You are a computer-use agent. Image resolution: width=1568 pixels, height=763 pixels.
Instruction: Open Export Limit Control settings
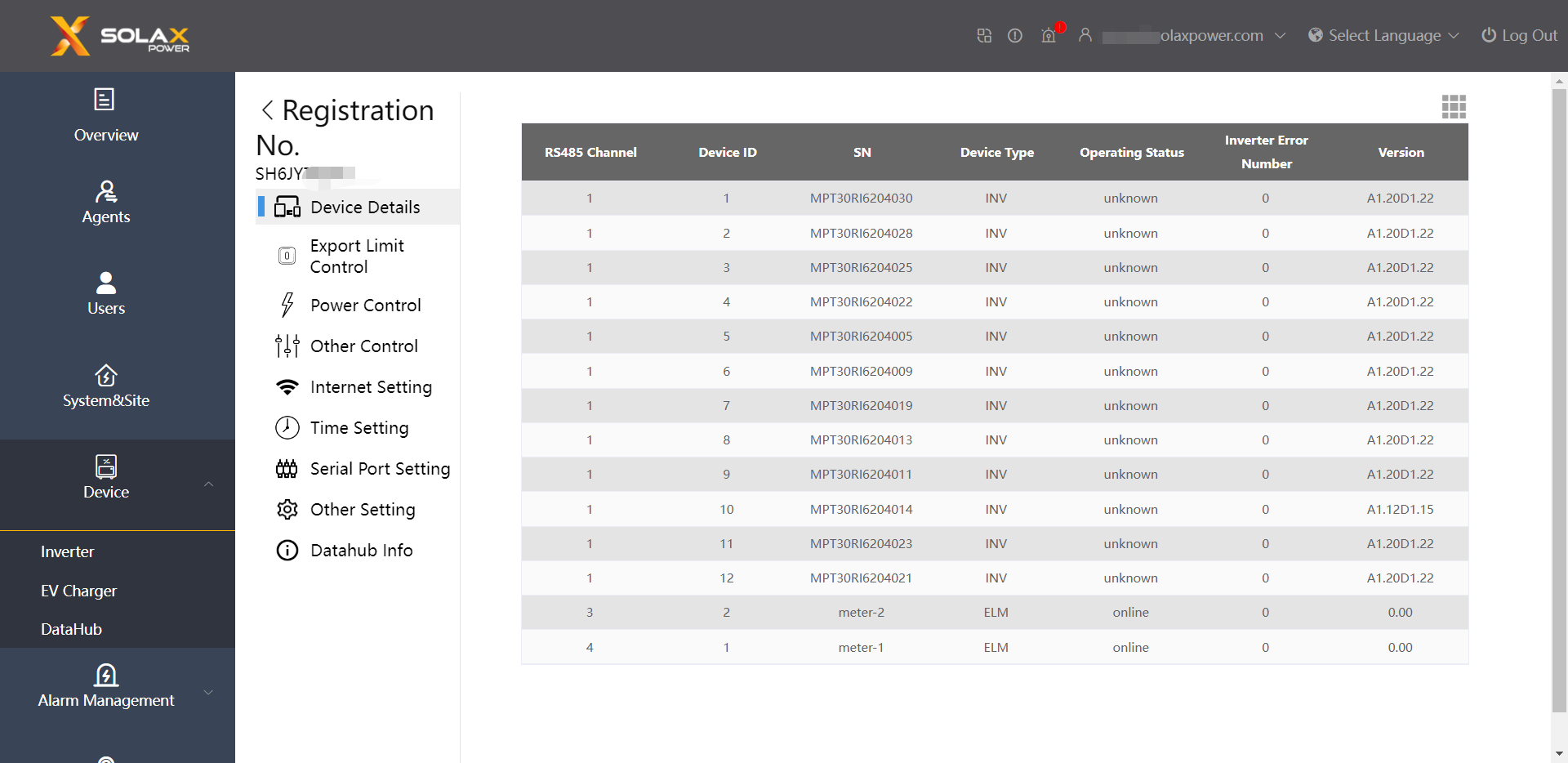tap(357, 256)
